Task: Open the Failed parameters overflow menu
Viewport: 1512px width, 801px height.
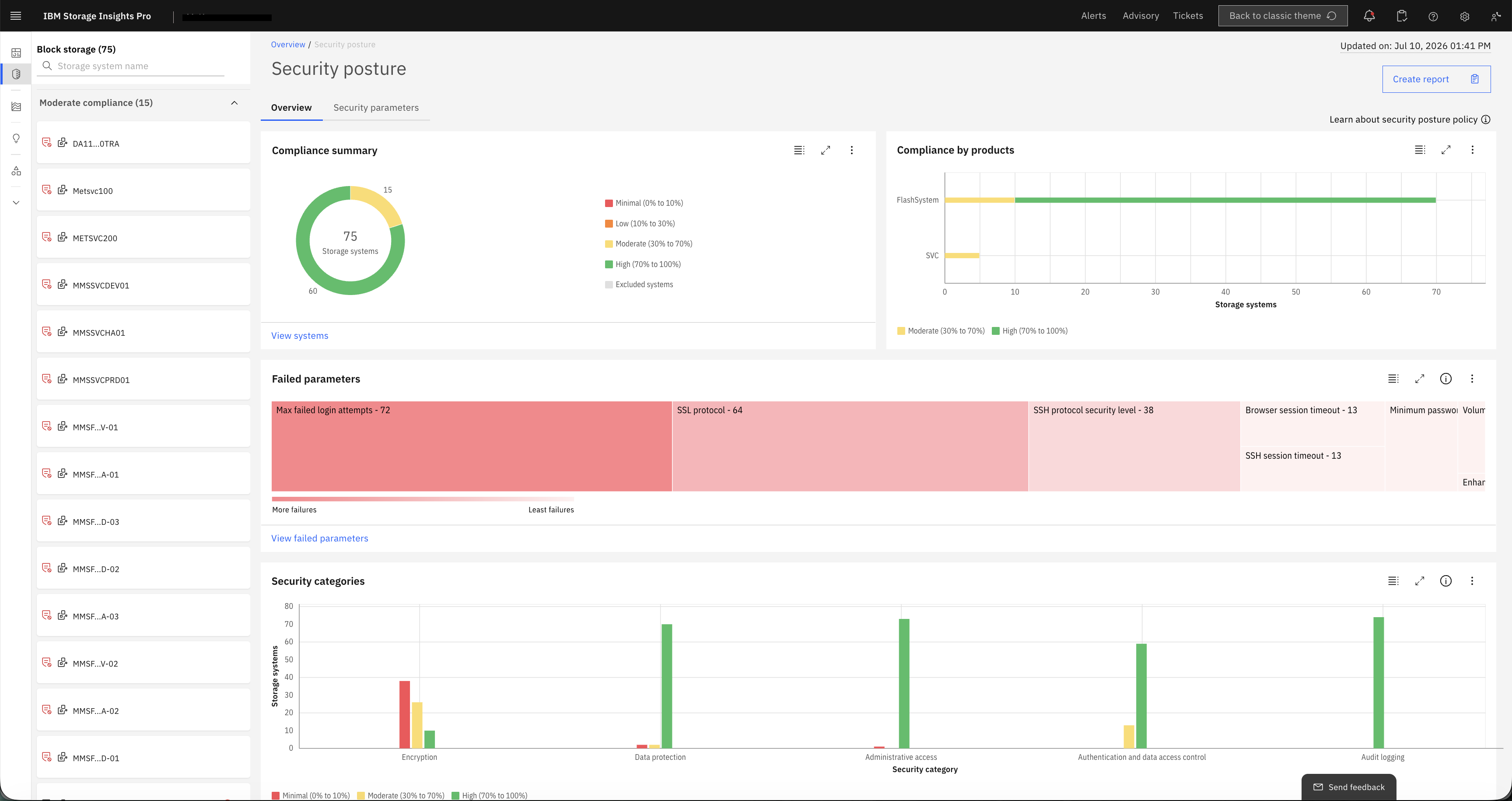Action: click(1472, 379)
